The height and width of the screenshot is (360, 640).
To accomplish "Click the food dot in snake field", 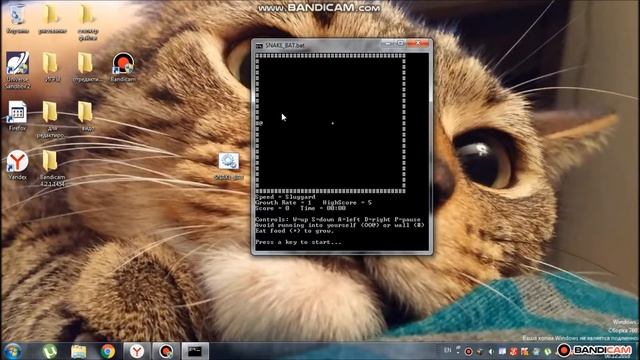I will point(333,123).
